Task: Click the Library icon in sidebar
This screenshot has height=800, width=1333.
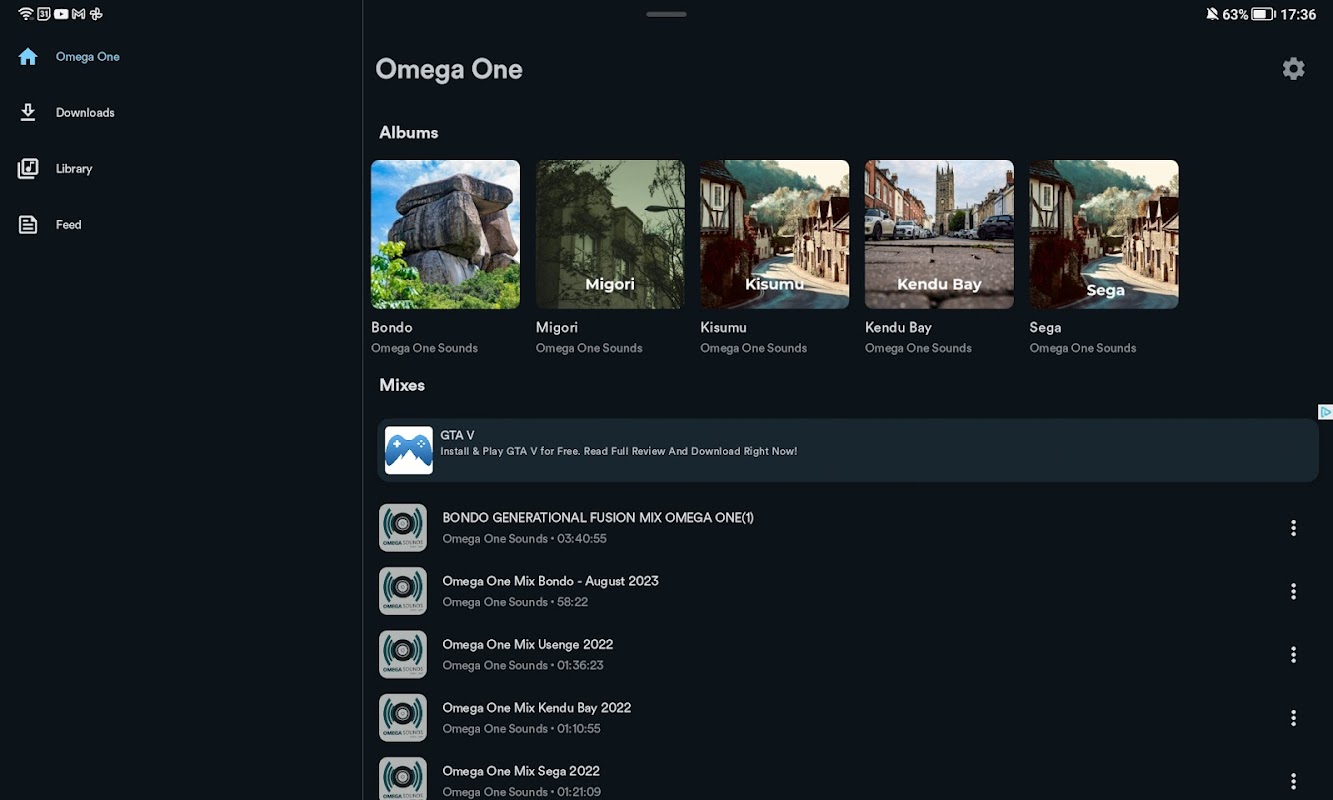Action: tap(28, 169)
